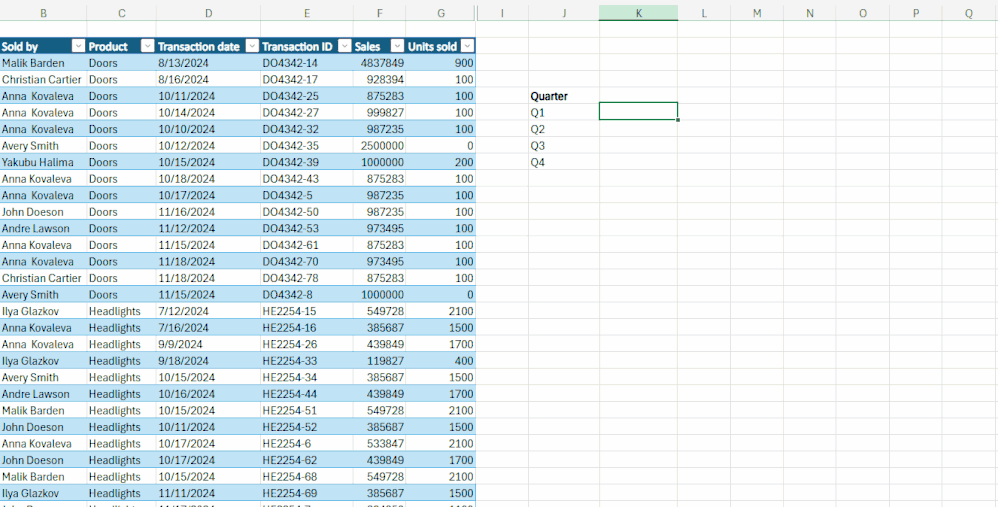Click the date 7/12/2024
Image resolution: width=998 pixels, height=507 pixels.
tap(208, 311)
